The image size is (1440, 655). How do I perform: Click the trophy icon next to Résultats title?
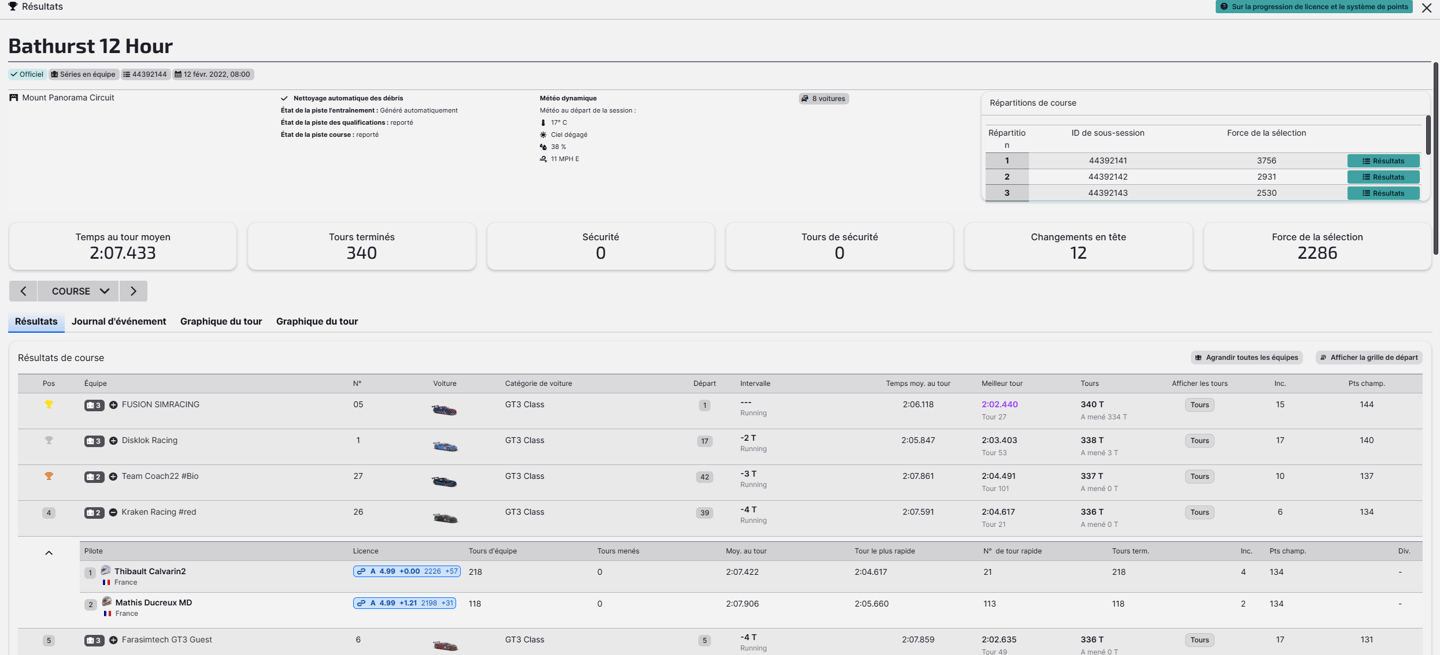tap(13, 6)
